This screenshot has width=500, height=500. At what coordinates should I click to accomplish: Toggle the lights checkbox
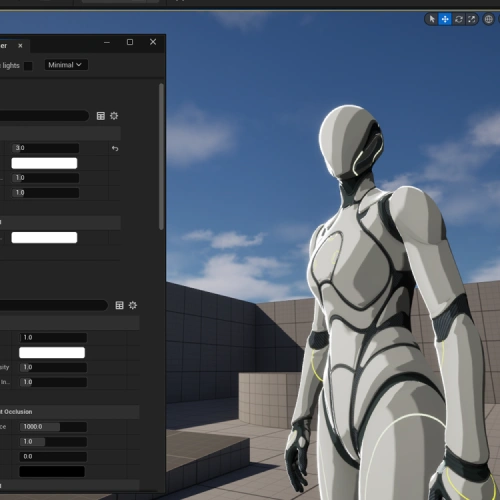[28, 66]
